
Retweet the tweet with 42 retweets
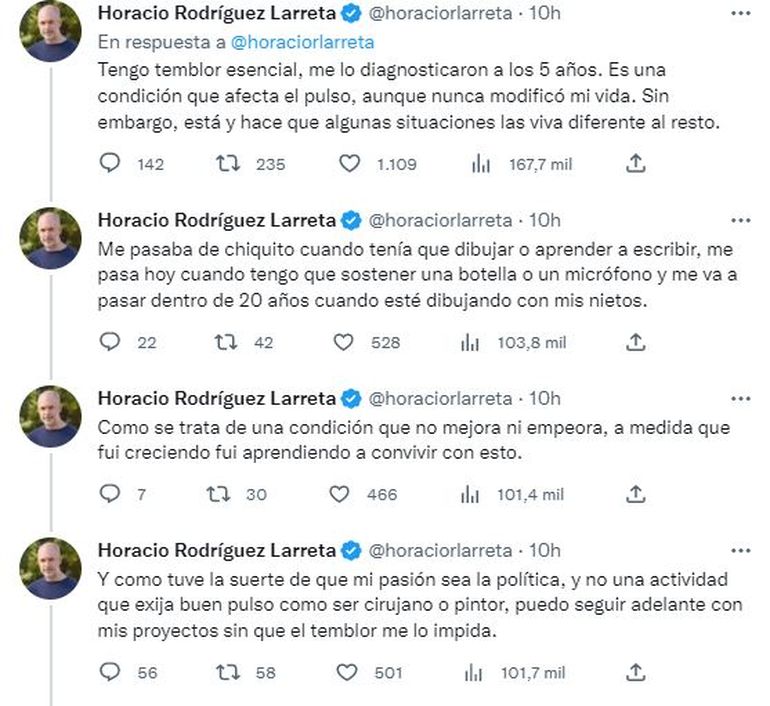pos(227,342)
